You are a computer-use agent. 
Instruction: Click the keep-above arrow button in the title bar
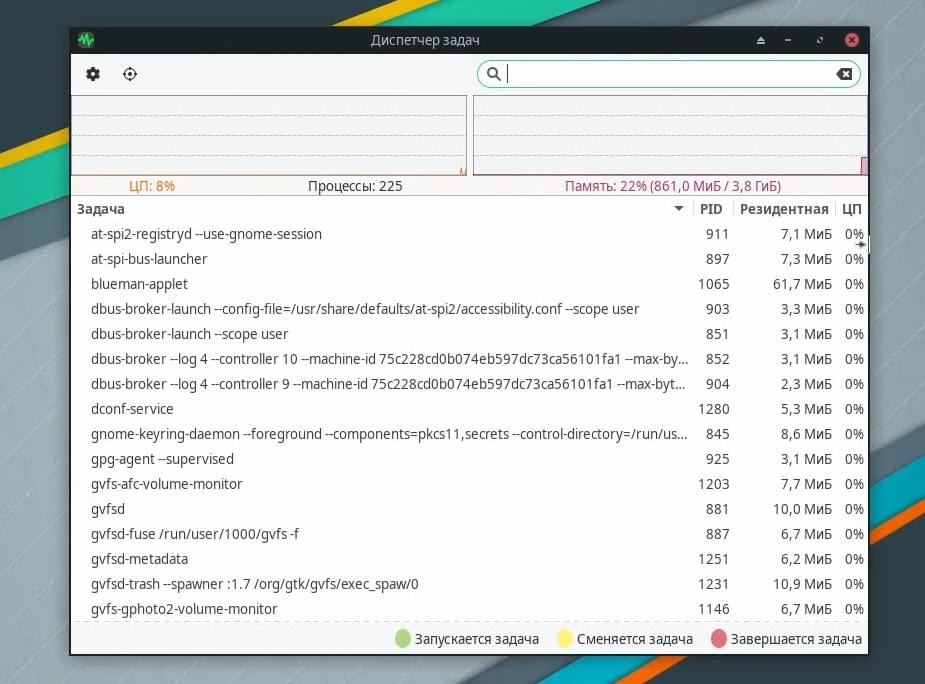point(761,40)
